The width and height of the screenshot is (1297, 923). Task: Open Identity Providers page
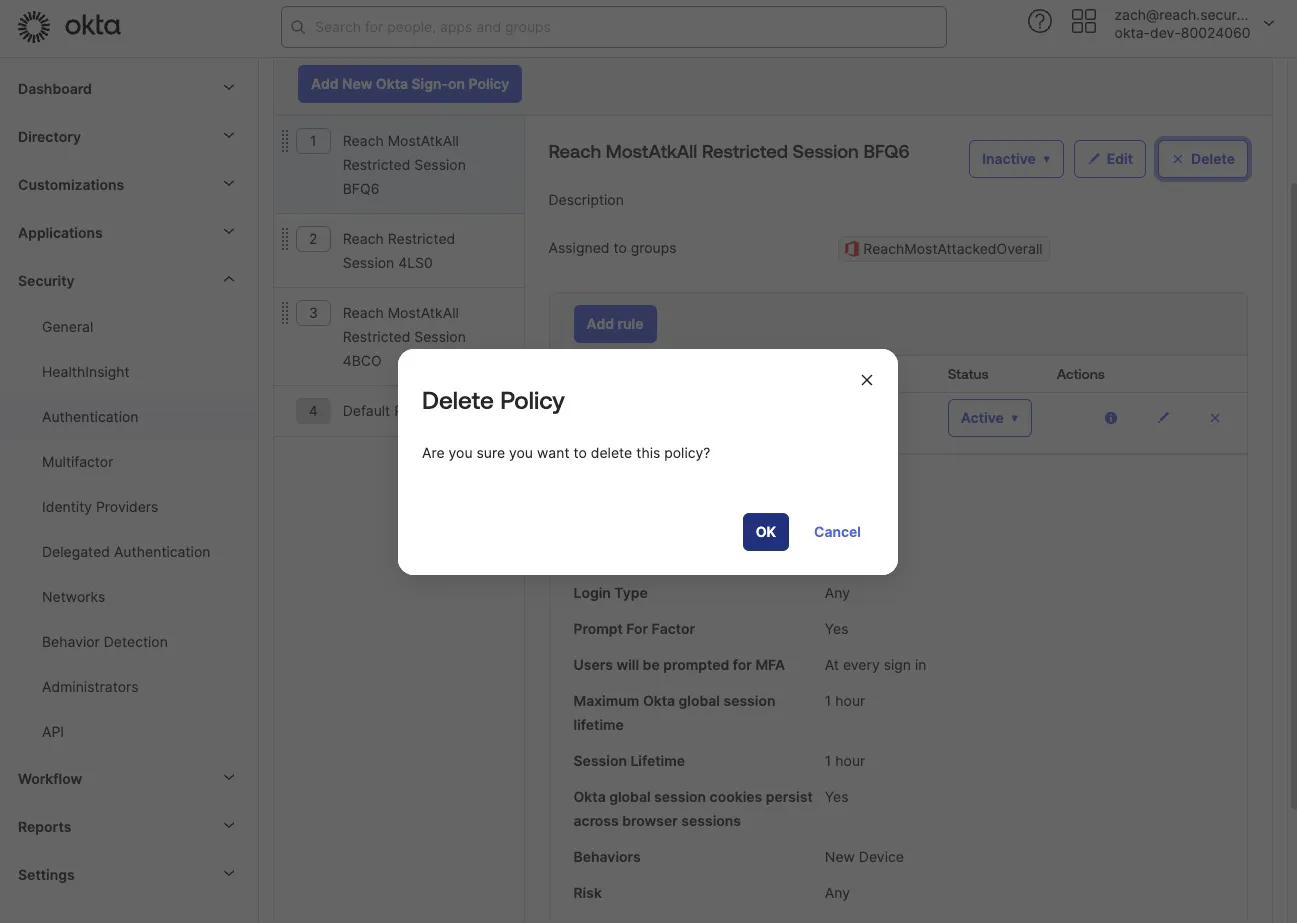pyautogui.click(x=100, y=507)
